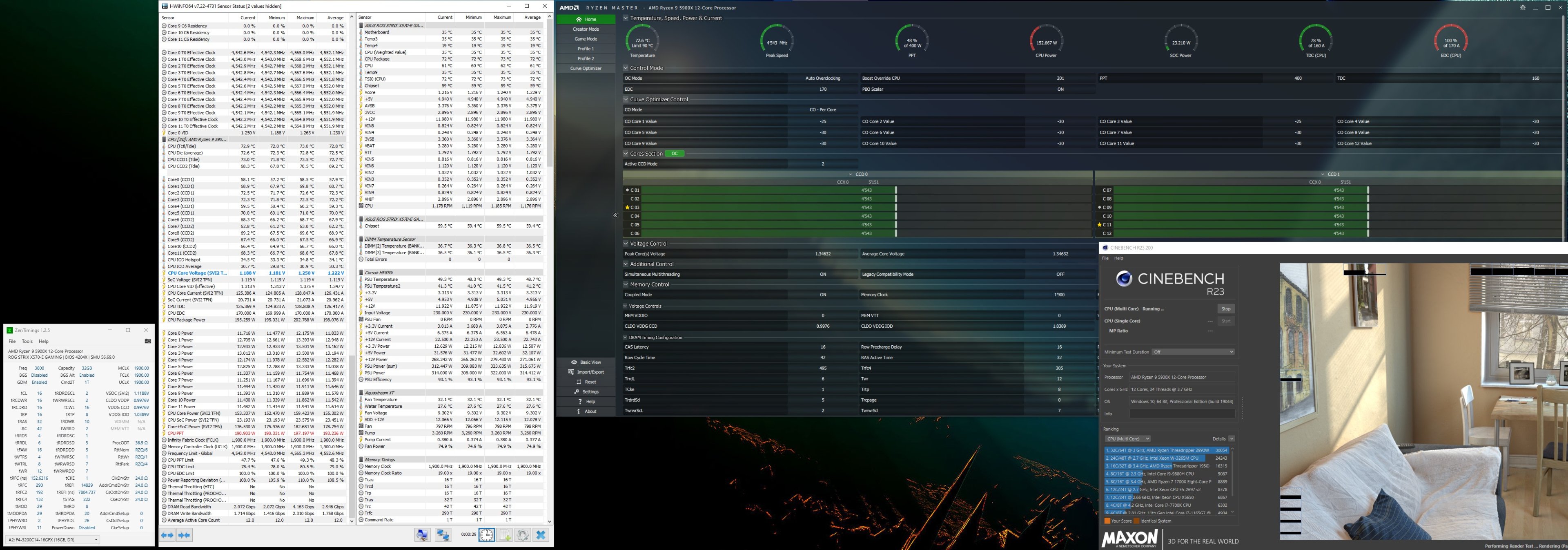Open ZenTimings Tools menu
Screen dimensions: 1568x550
point(27,341)
